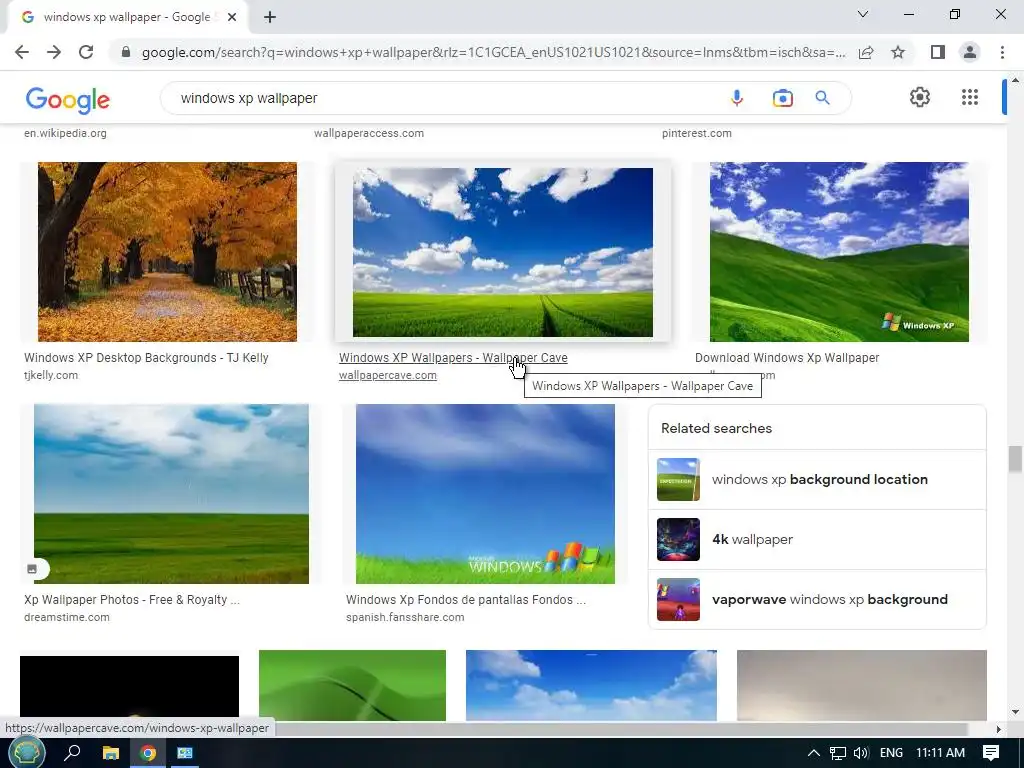Close the windows xp wallpaper tab
Viewport: 1024px width, 768px height.
click(232, 17)
